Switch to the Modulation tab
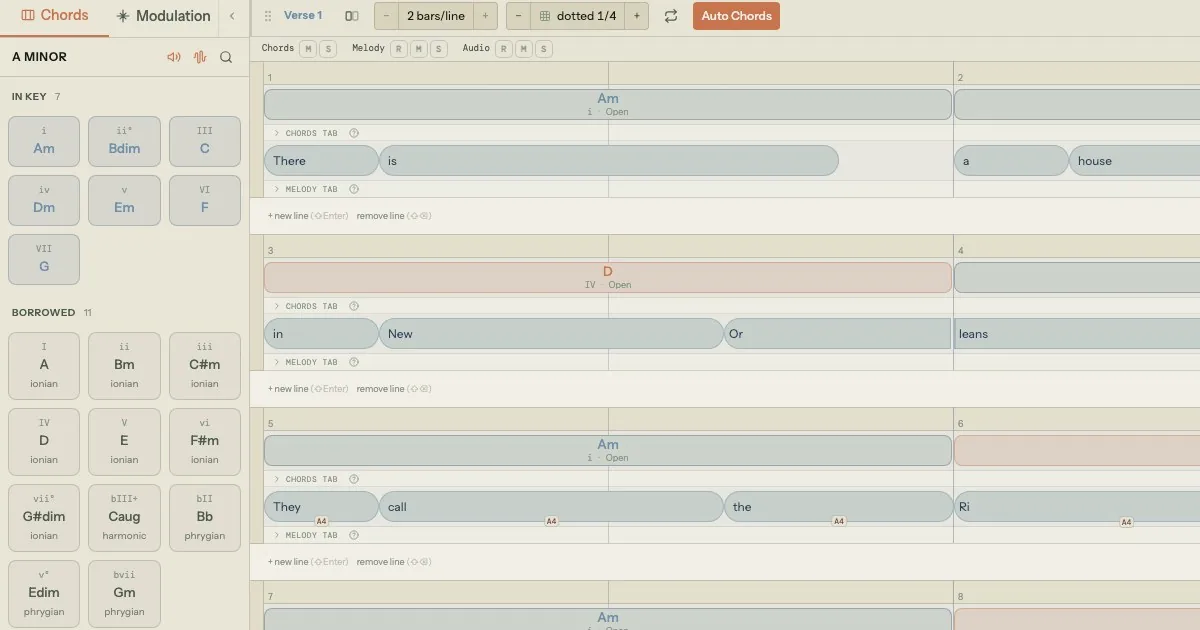1200x630 pixels. (x=164, y=16)
